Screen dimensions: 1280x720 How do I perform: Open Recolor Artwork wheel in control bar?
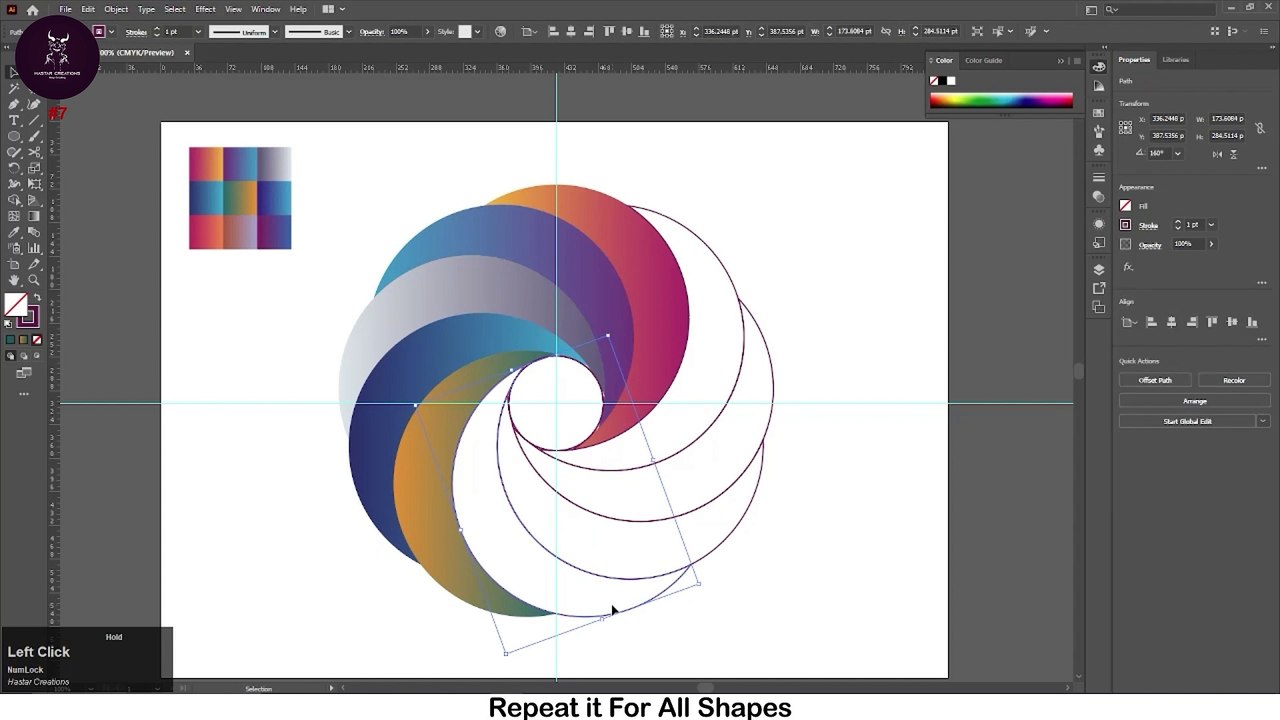(x=501, y=32)
